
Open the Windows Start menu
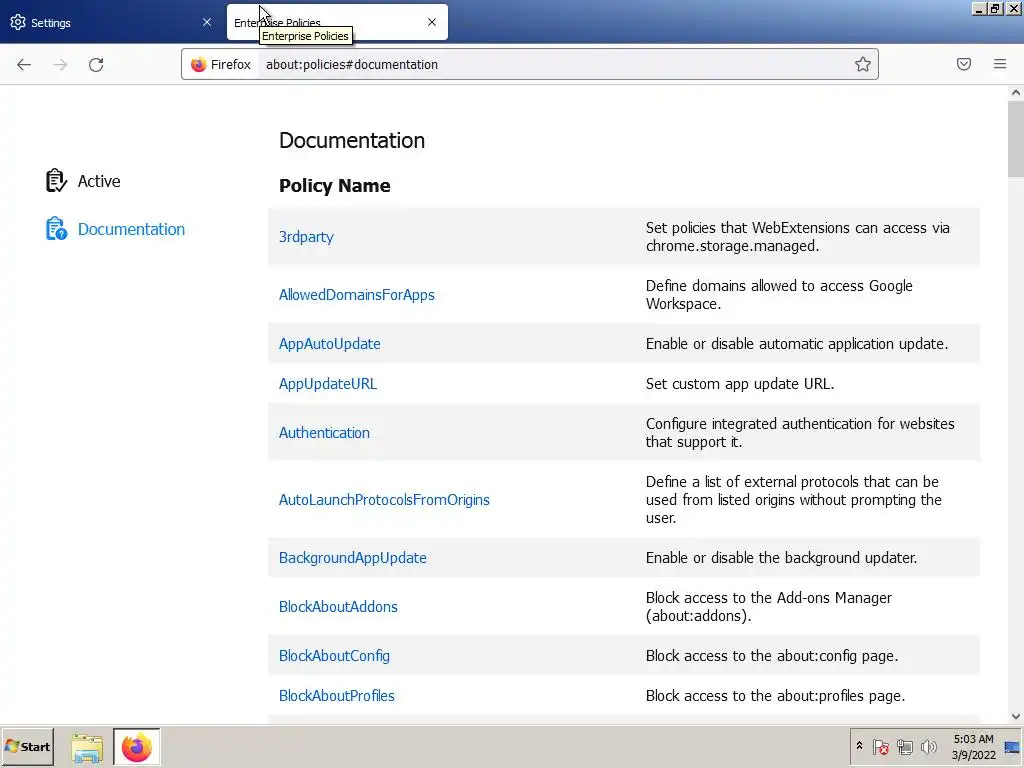point(27,746)
